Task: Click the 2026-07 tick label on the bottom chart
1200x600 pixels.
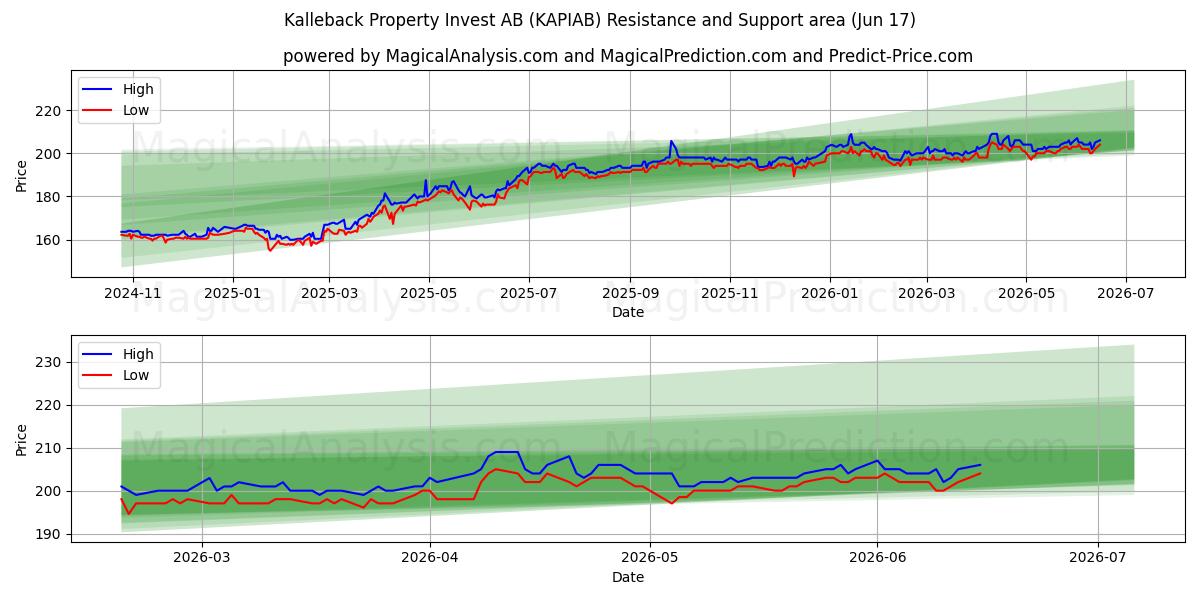Action: pos(1098,559)
